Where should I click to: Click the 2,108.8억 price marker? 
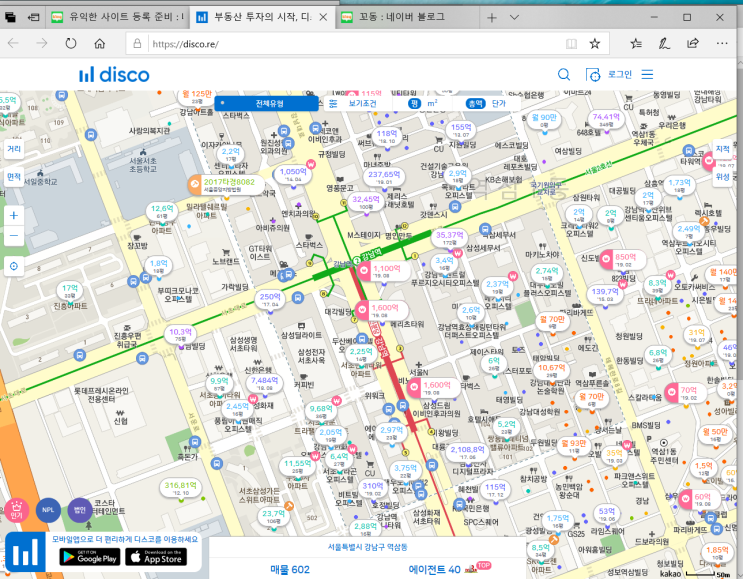click(x=468, y=452)
